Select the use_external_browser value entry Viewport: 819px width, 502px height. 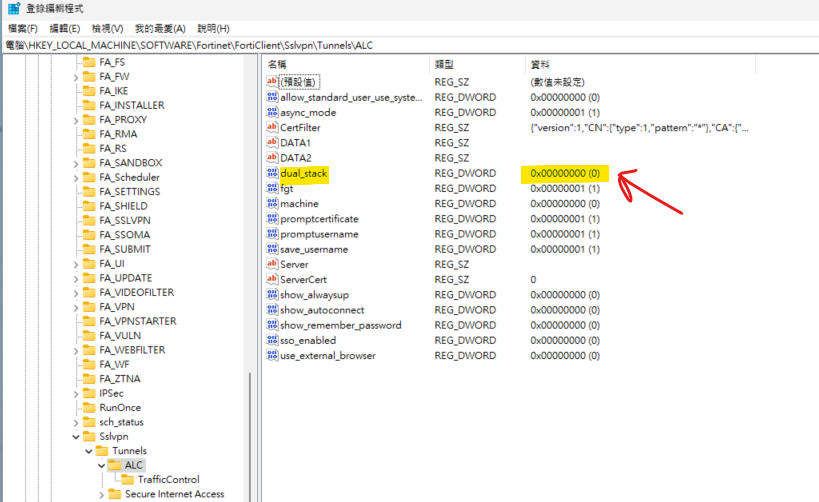click(x=327, y=356)
